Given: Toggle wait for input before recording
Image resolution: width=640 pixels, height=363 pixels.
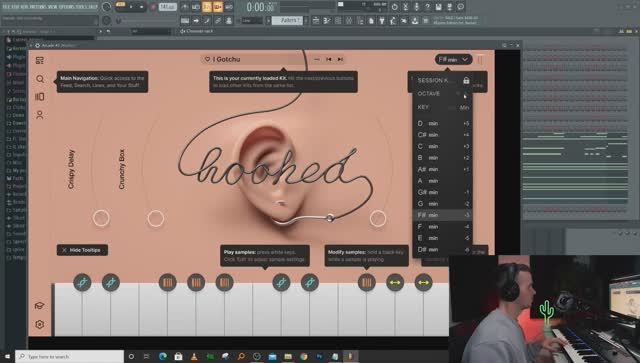Looking at the screenshot, I should (x=196, y=7).
